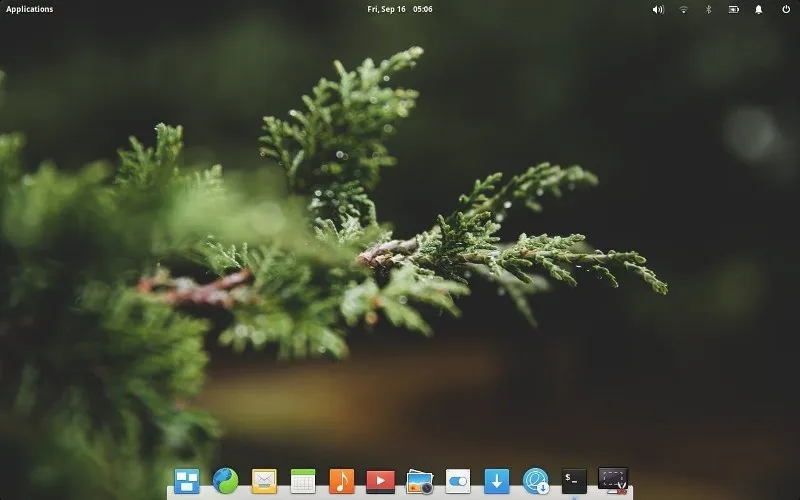This screenshot has height=500, width=800.
Task: Open the Mail app in dock
Action: pyautogui.click(x=264, y=481)
